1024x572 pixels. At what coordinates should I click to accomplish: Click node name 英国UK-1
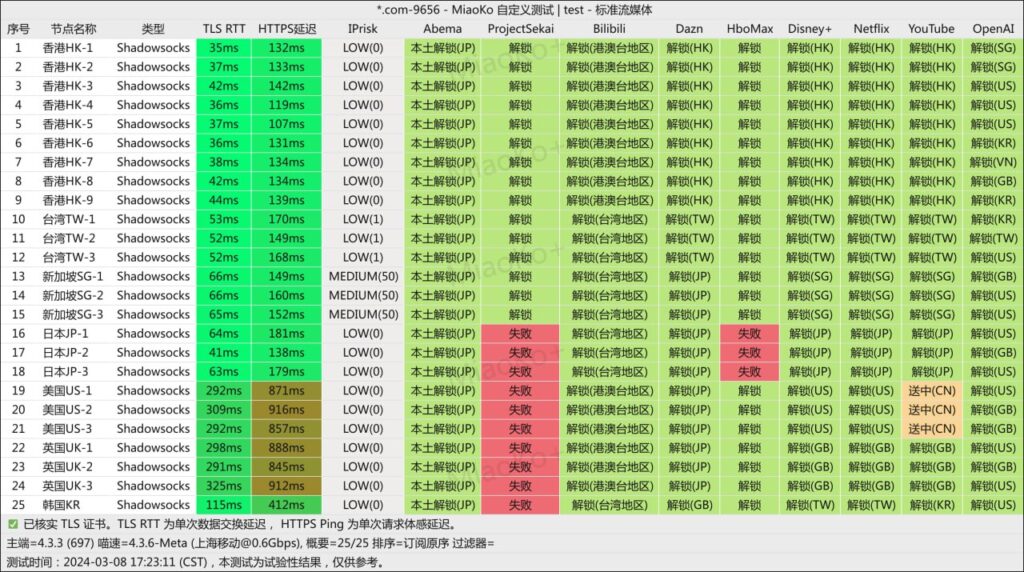[x=67, y=448]
